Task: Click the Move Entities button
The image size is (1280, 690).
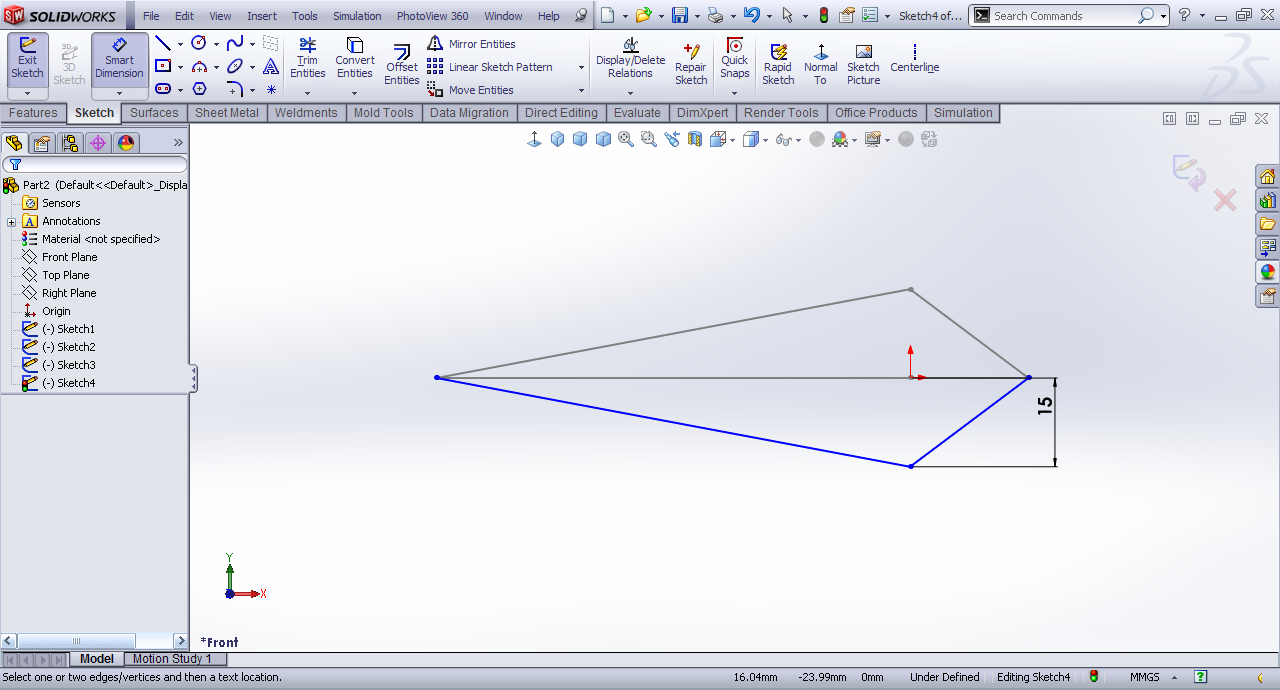Action: (x=472, y=90)
